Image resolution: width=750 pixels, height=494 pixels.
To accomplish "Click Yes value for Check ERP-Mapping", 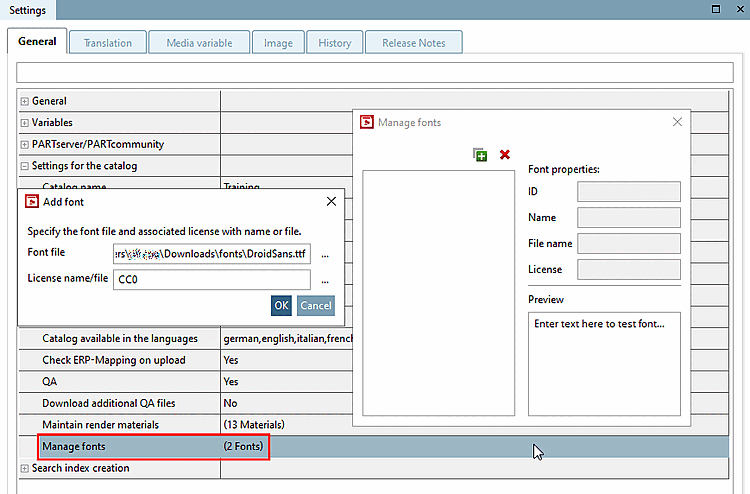I will point(231,360).
